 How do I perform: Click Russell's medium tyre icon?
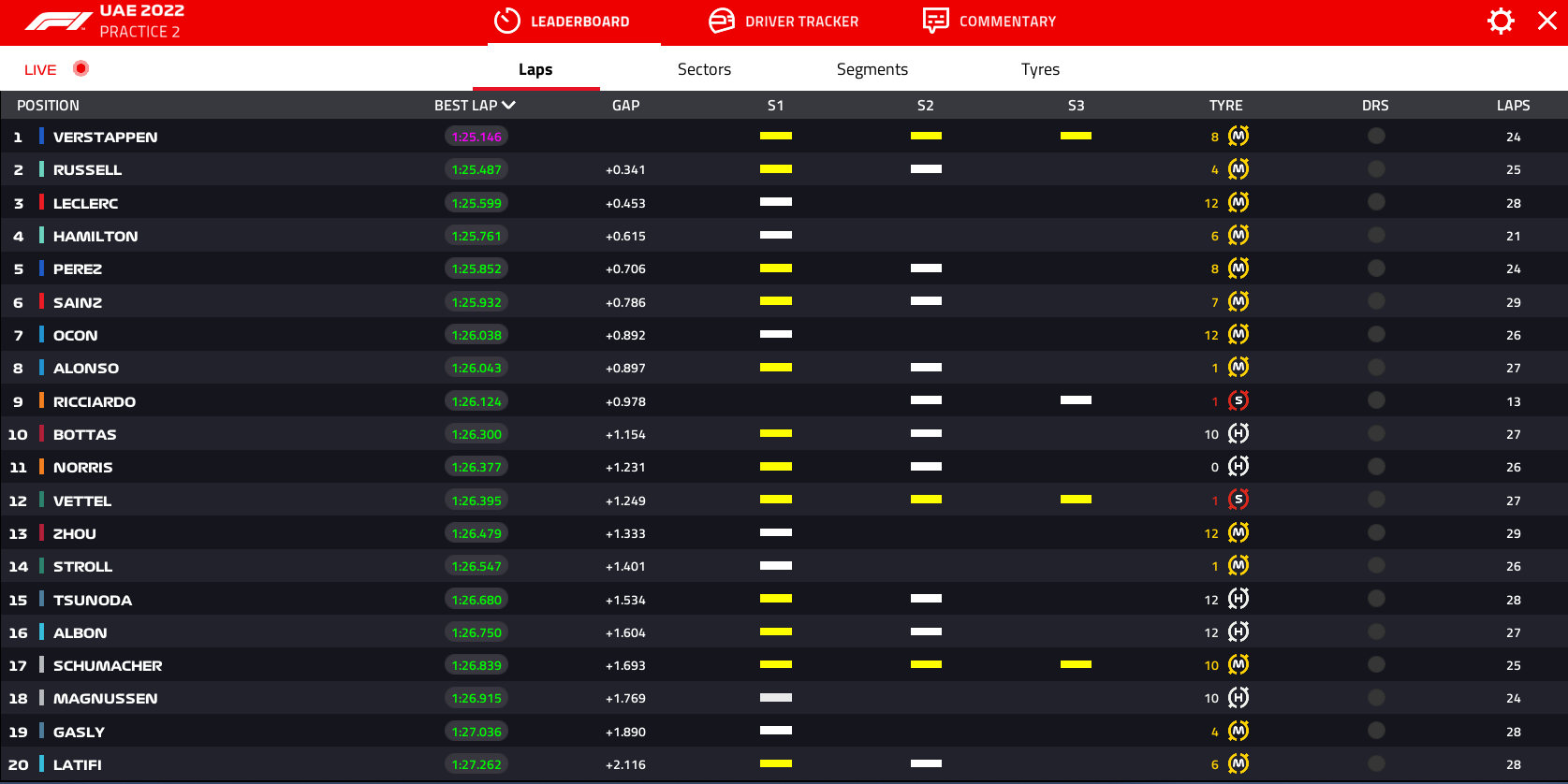tap(1238, 169)
